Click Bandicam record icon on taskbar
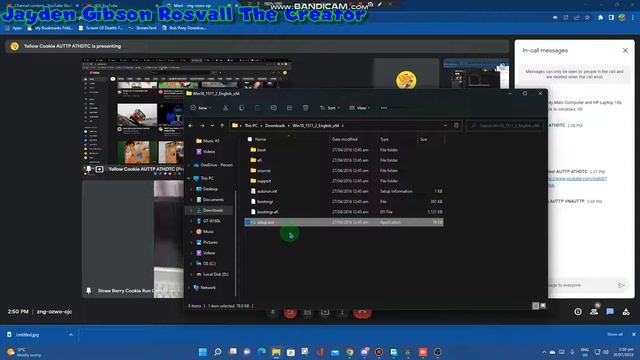The image size is (640, 360). tap(379, 352)
